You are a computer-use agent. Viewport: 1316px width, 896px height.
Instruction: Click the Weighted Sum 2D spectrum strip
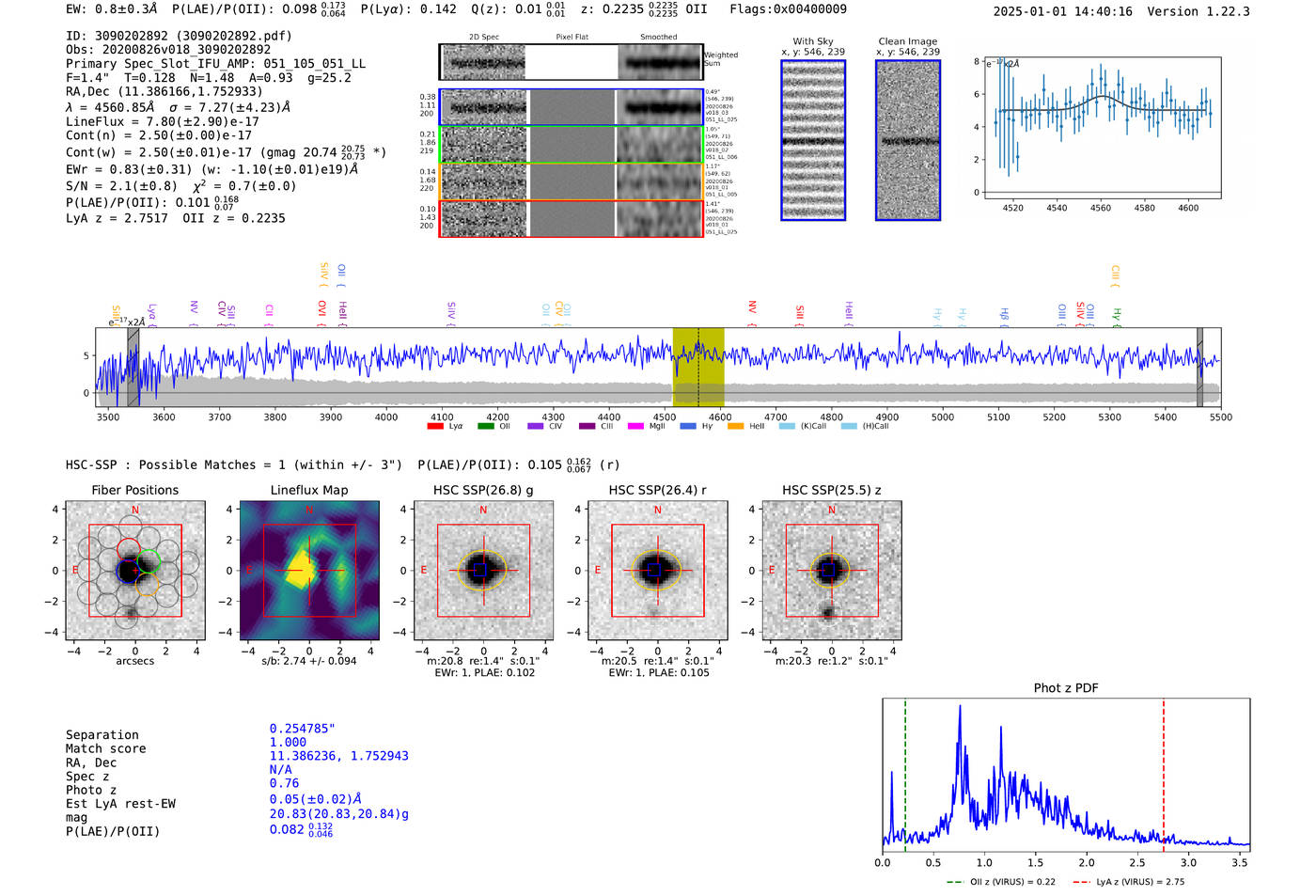572,62
